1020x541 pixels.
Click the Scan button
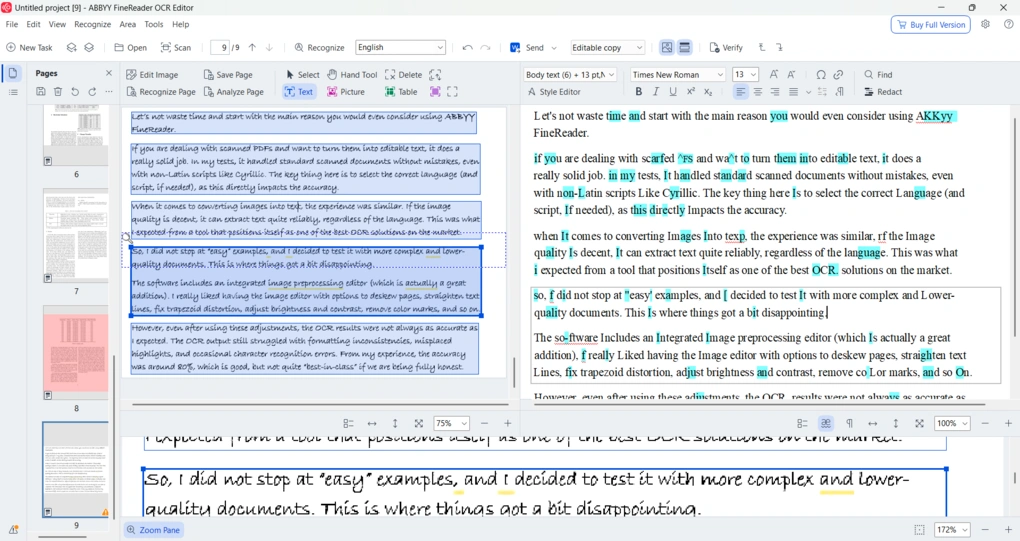176,47
